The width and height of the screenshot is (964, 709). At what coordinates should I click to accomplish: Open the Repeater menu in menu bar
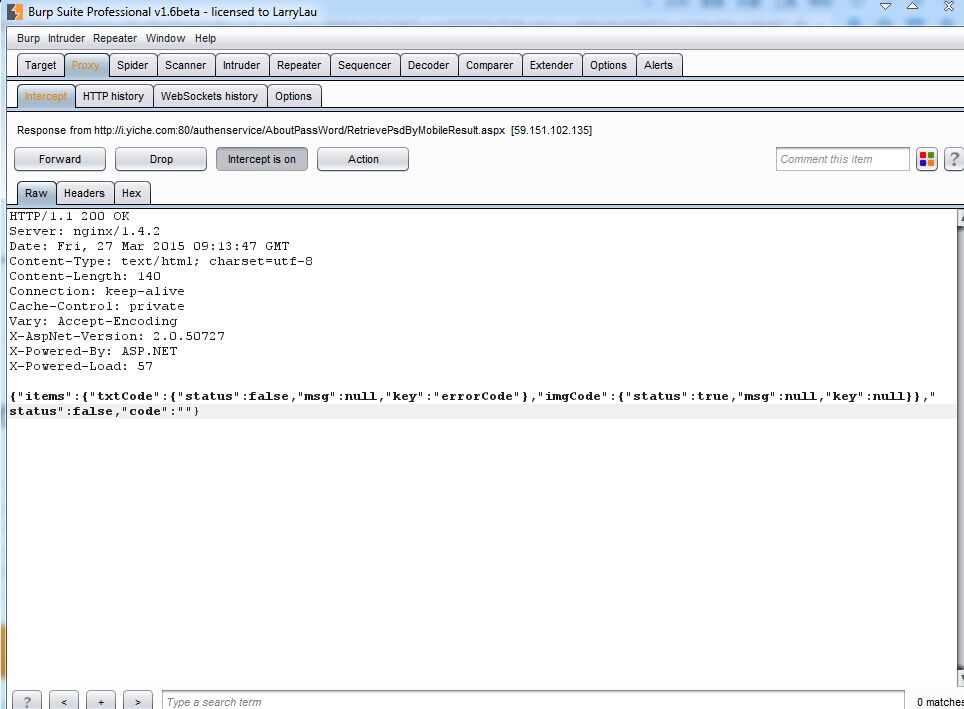pyautogui.click(x=115, y=38)
